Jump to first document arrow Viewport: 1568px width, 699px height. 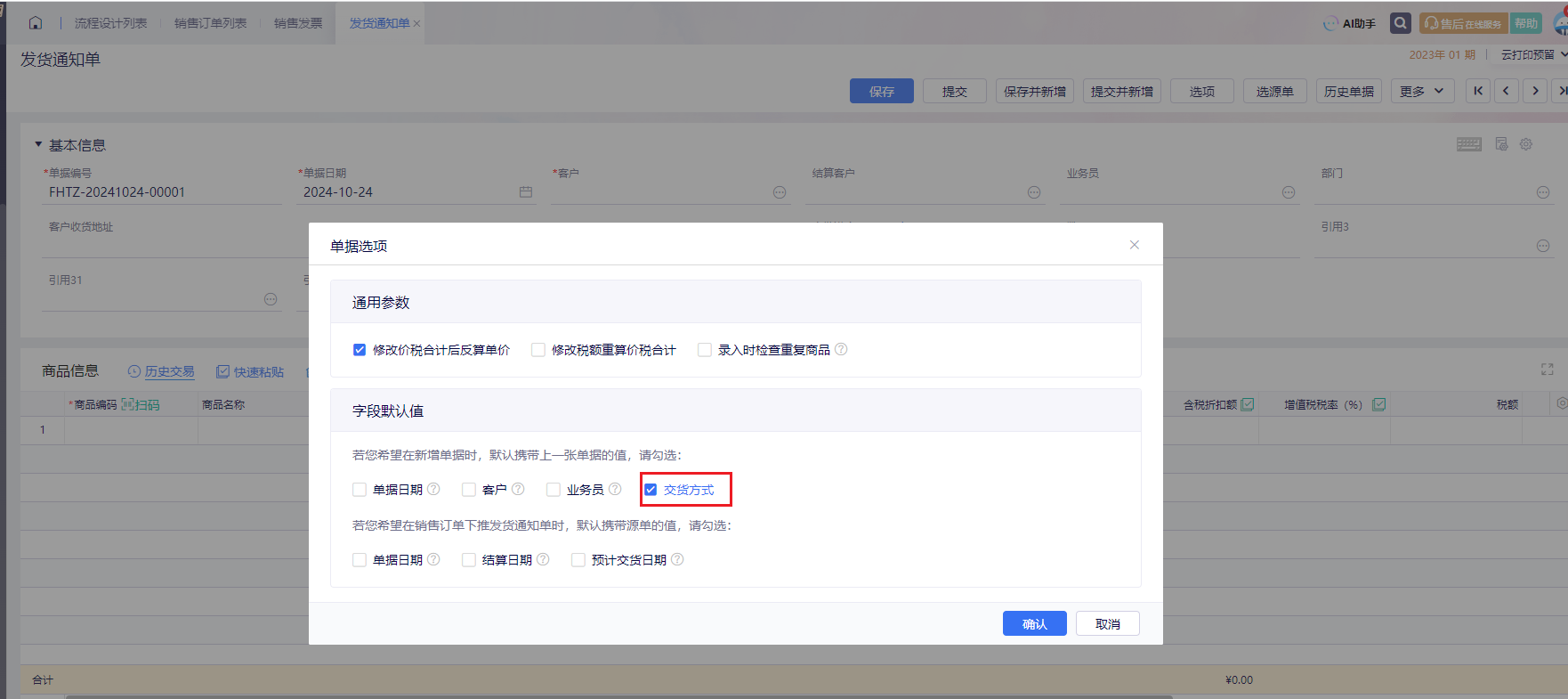(1478, 91)
